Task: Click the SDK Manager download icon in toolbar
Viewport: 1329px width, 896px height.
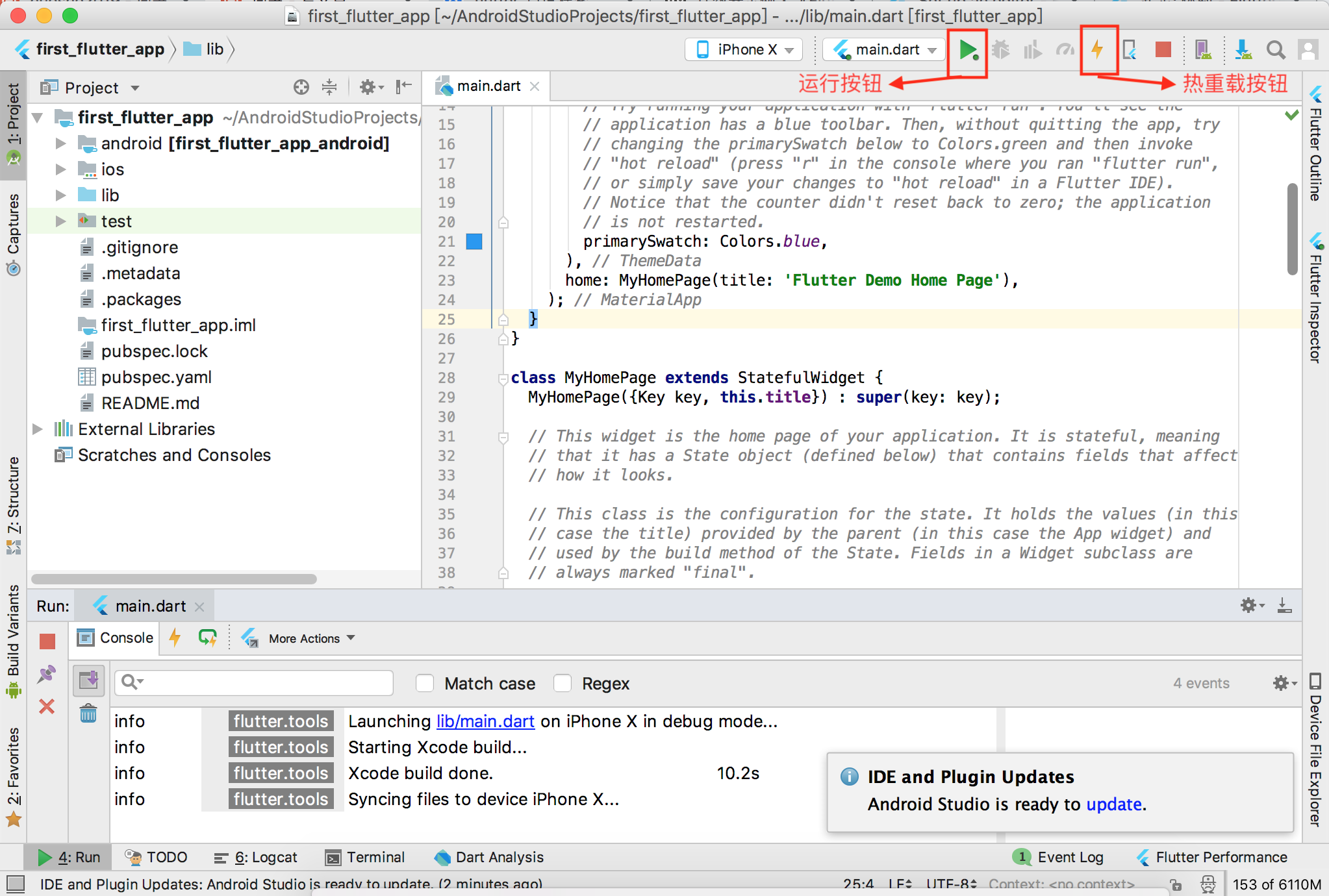Action: 1243,50
